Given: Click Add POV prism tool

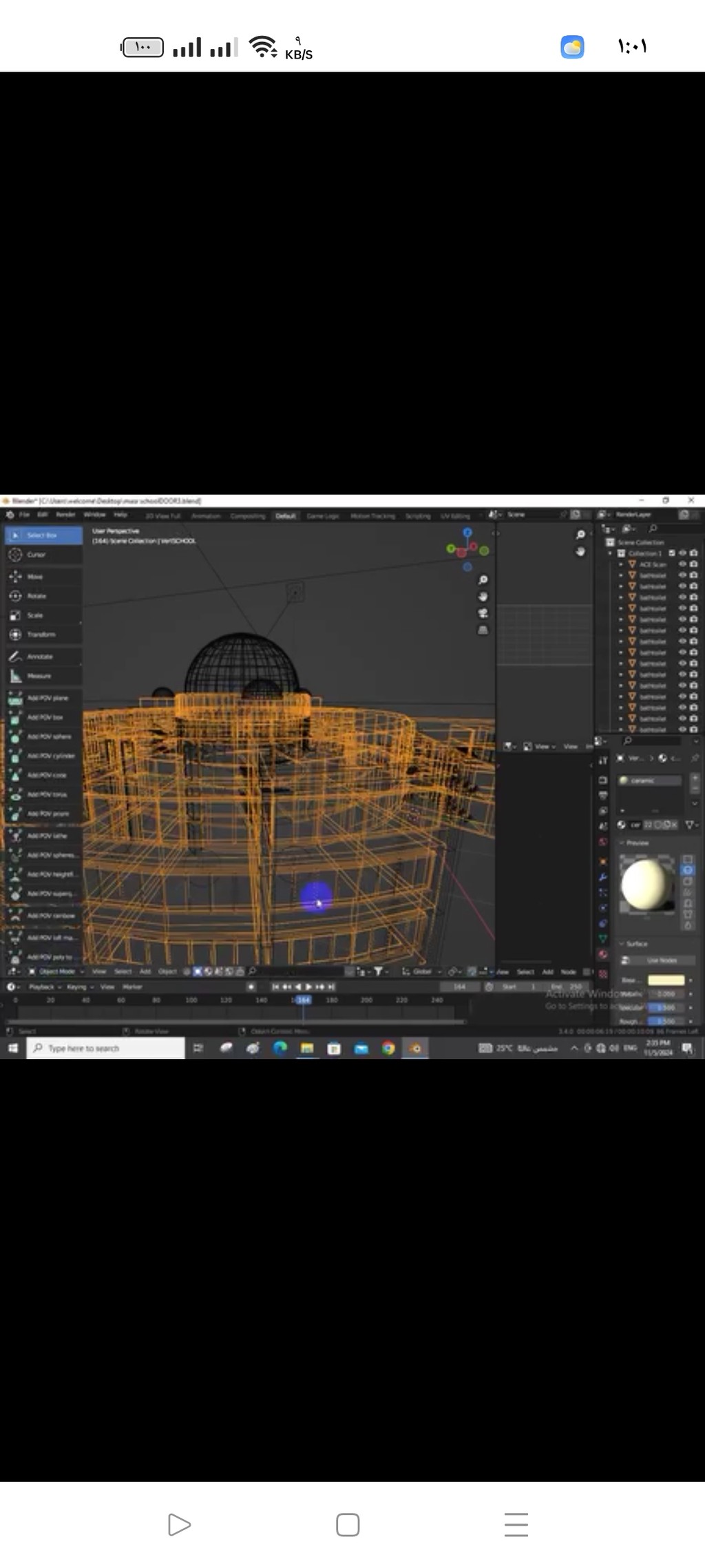Looking at the screenshot, I should (43, 814).
